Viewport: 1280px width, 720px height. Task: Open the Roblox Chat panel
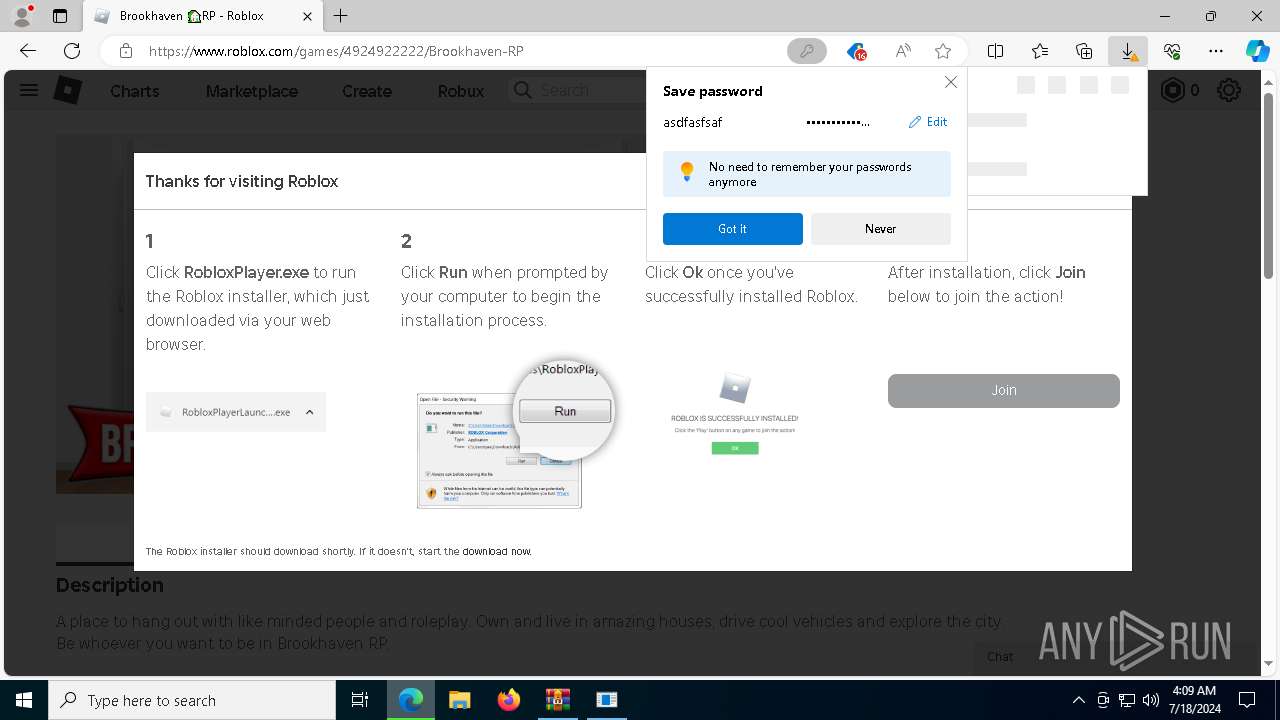1000,657
